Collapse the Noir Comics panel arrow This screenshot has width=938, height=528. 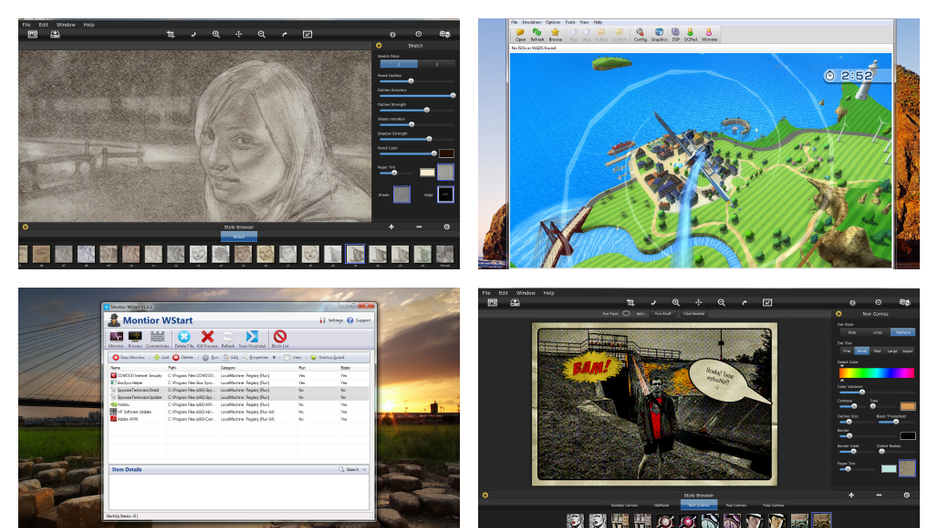click(839, 314)
